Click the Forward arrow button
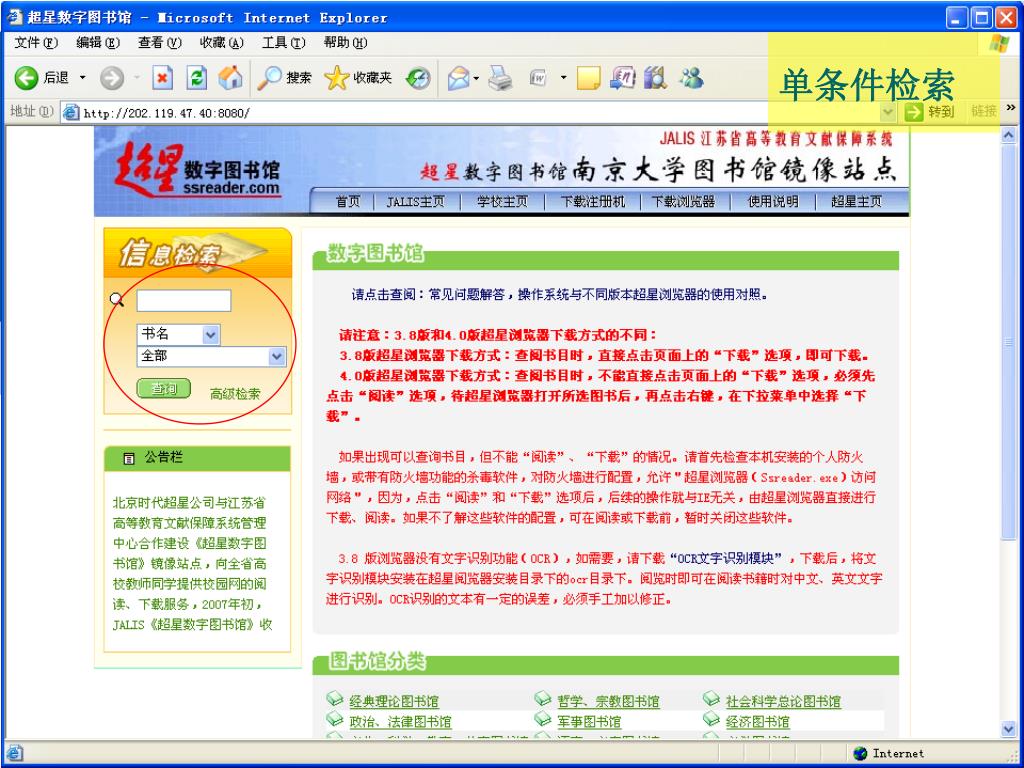This screenshot has width=1024, height=768. 112,78
